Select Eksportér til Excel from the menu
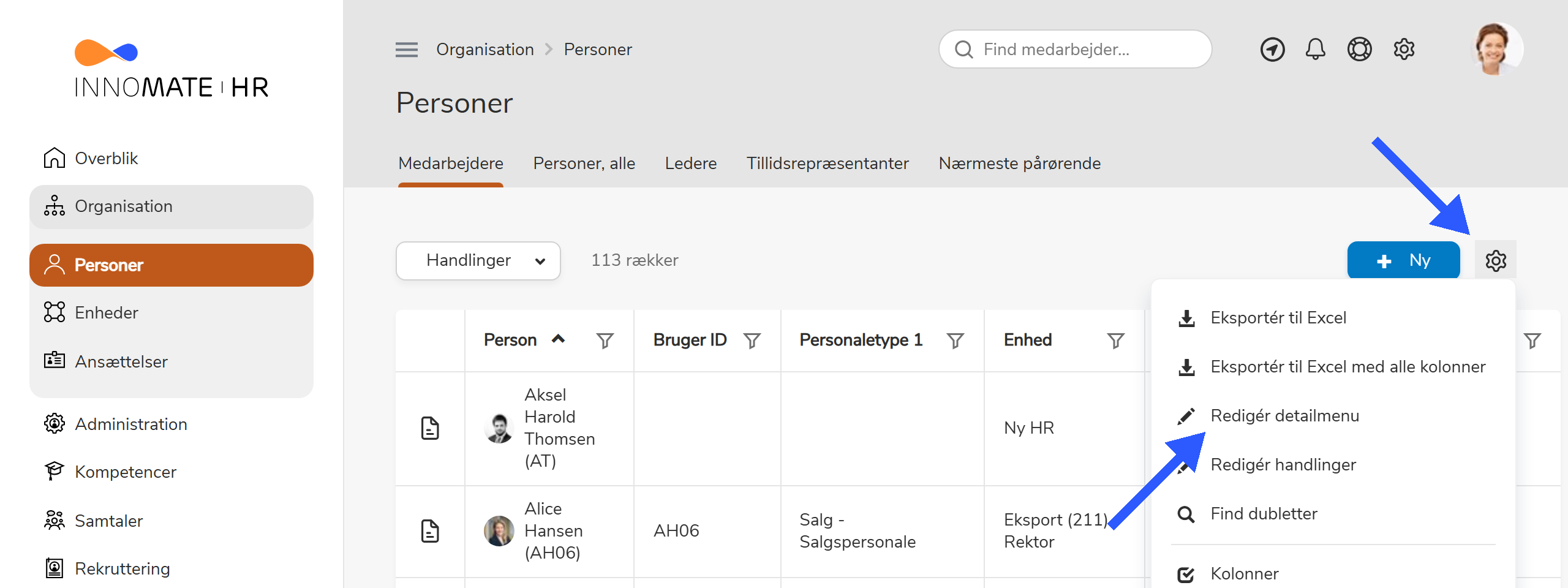The width and height of the screenshot is (1568, 588). pos(1278,317)
